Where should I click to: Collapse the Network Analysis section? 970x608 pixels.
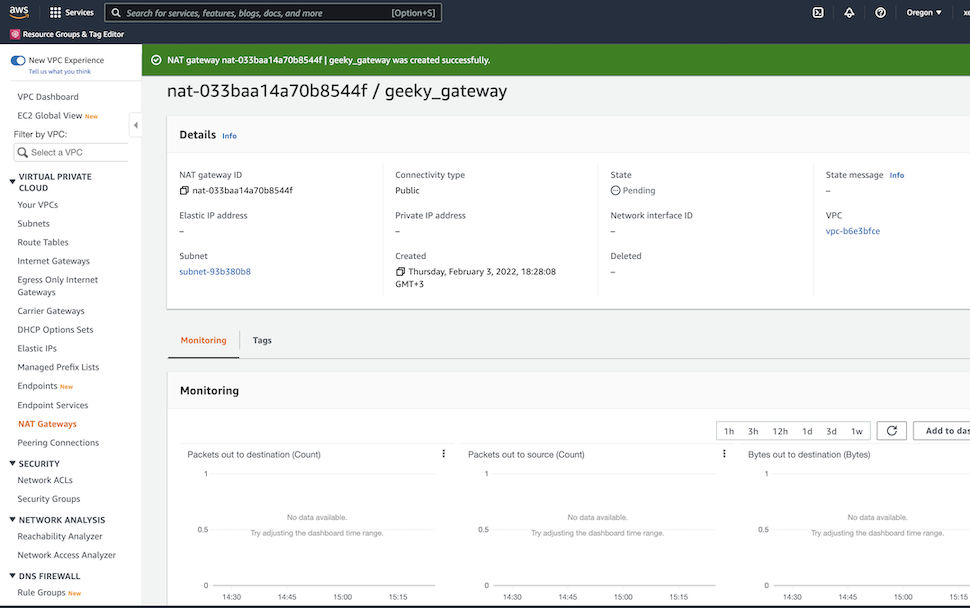tap(12, 520)
